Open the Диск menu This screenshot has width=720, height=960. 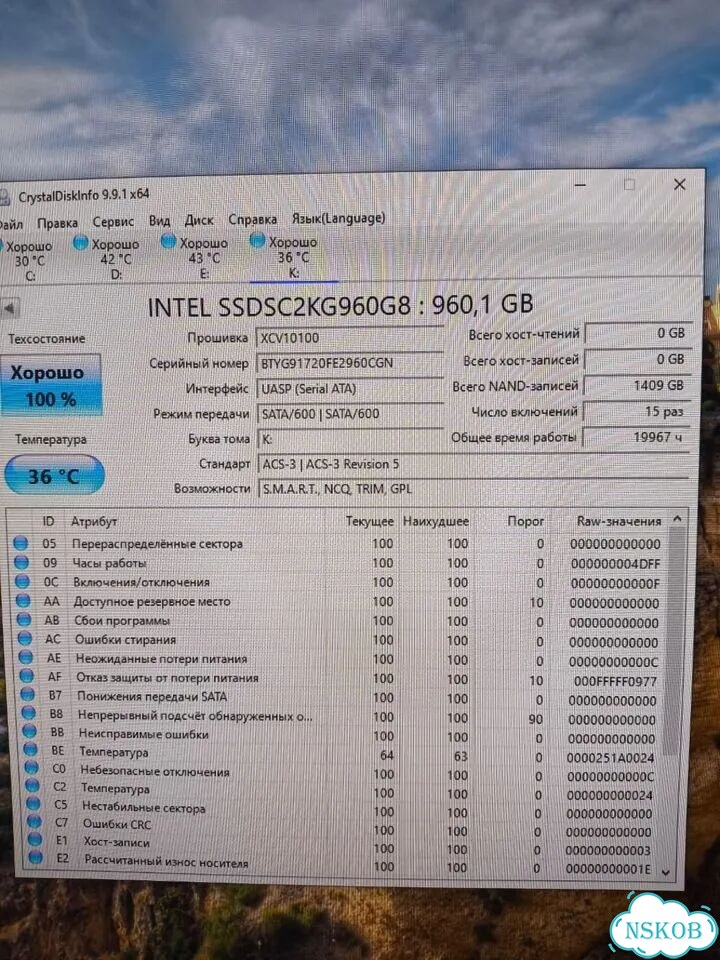click(199, 220)
